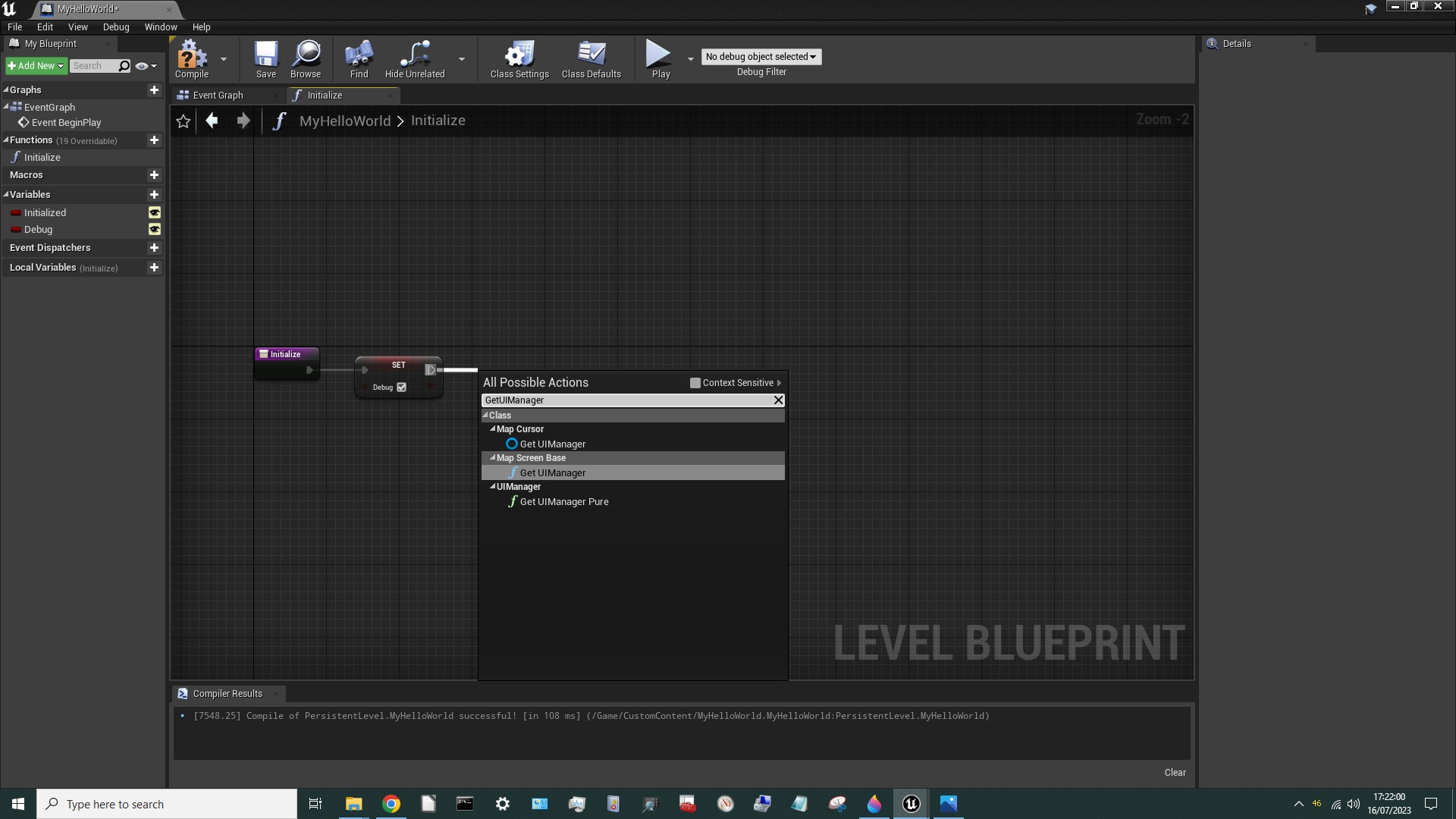Screen dimensions: 1456x819
Task: Collapse the Variables section
Action: coord(6,194)
